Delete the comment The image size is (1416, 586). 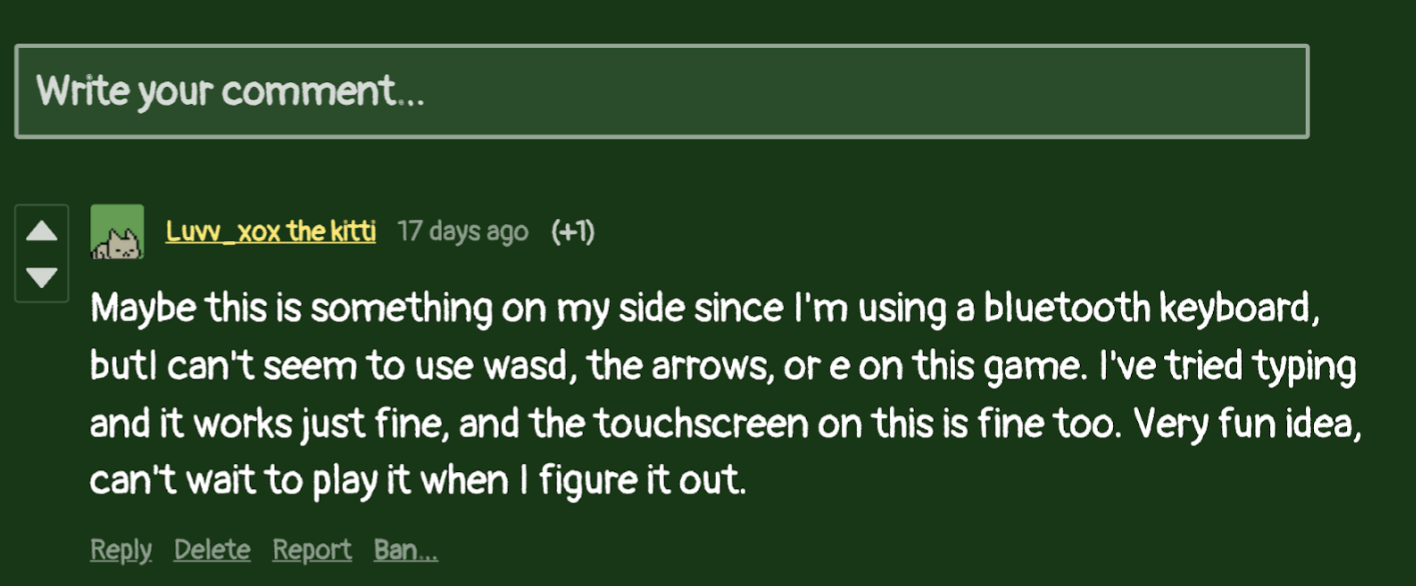[212, 549]
